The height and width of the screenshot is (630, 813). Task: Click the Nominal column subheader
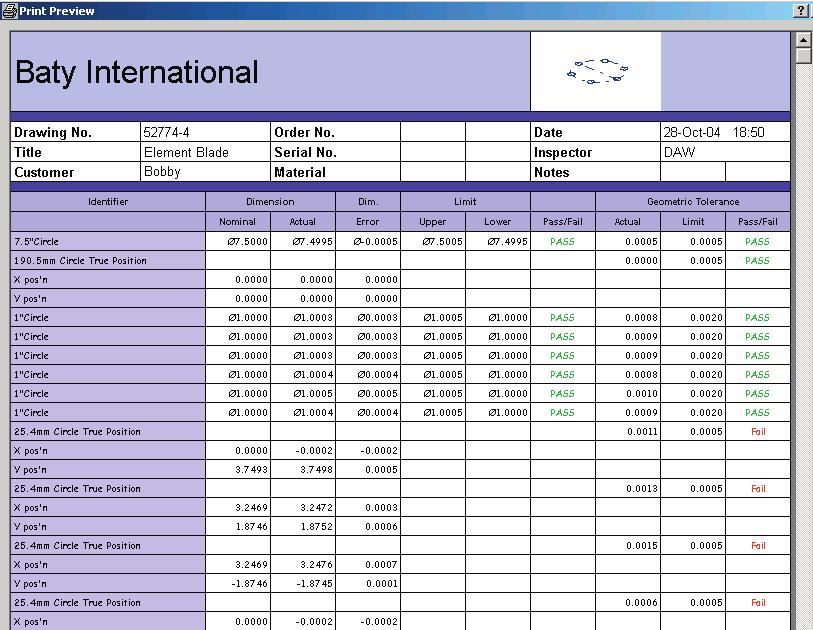coord(237,221)
